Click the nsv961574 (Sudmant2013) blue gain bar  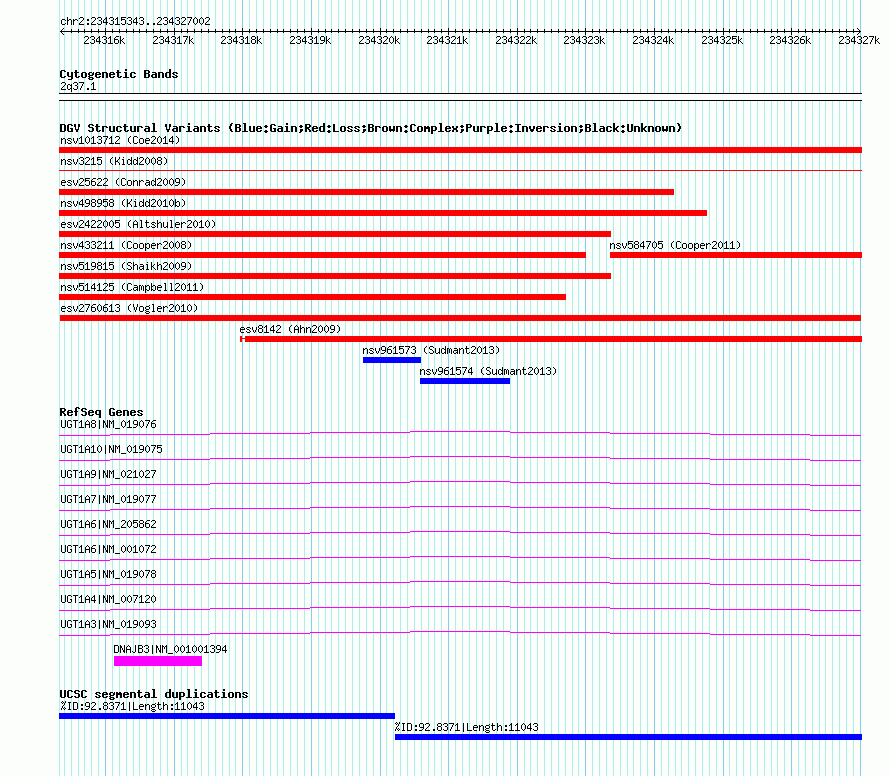[465, 381]
